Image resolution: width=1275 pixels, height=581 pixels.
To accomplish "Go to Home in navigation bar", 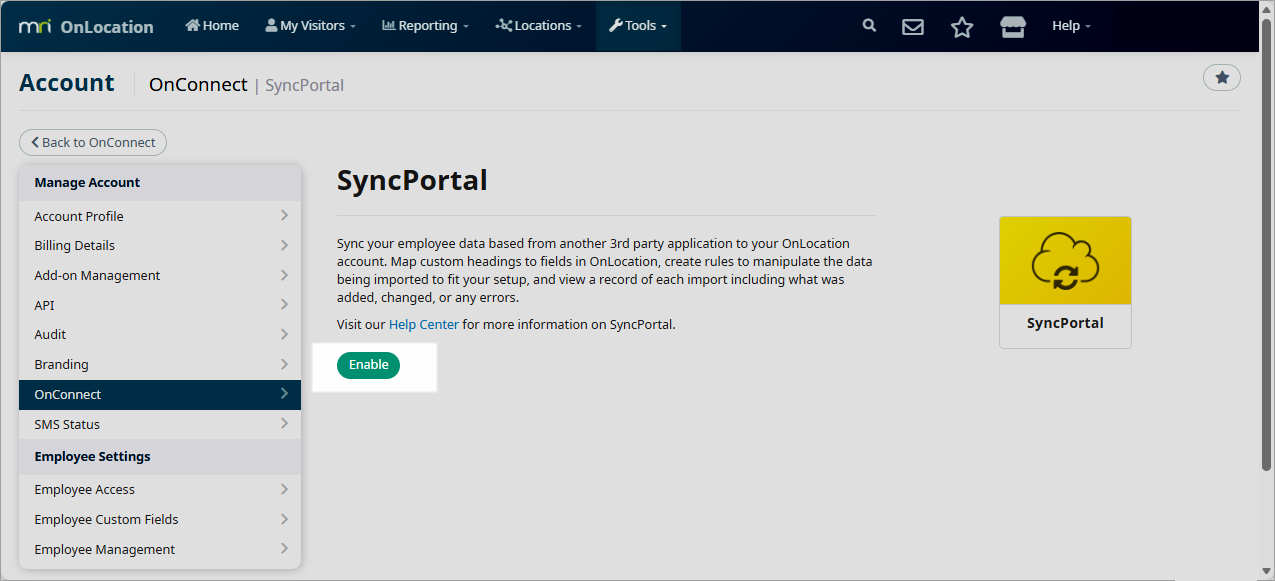I will pos(212,26).
